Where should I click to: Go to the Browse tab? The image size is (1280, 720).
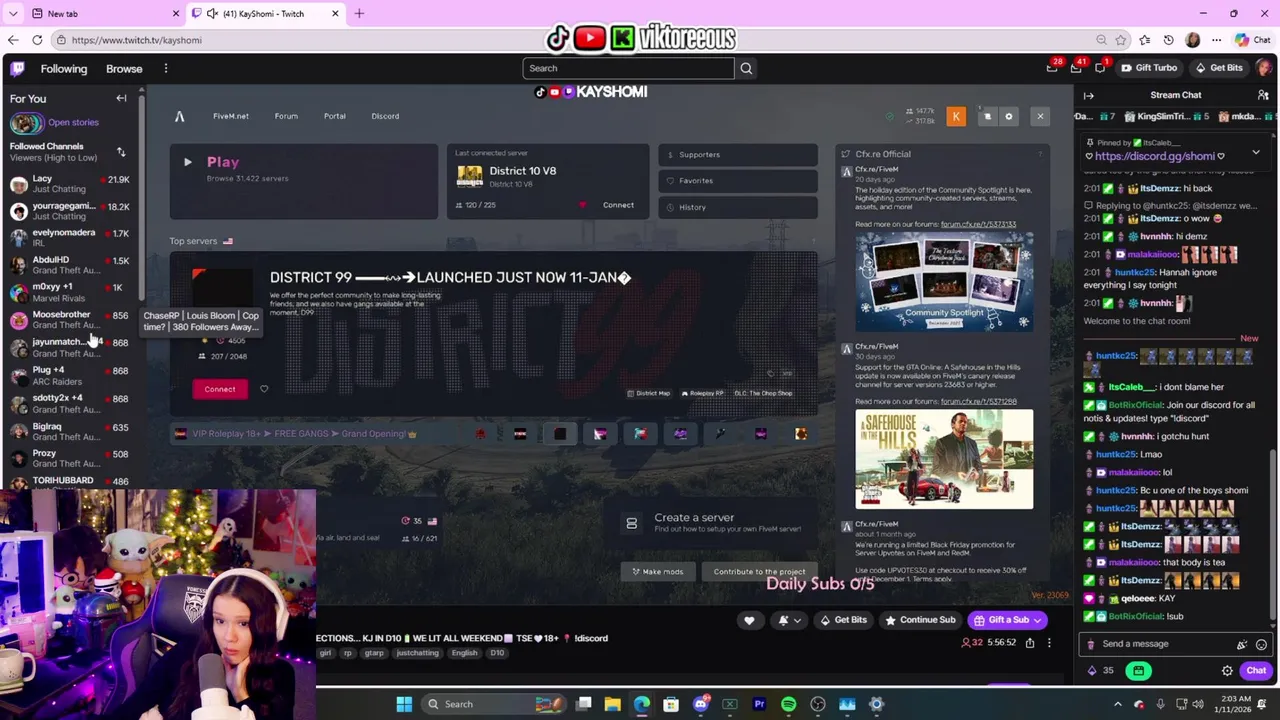tap(124, 68)
